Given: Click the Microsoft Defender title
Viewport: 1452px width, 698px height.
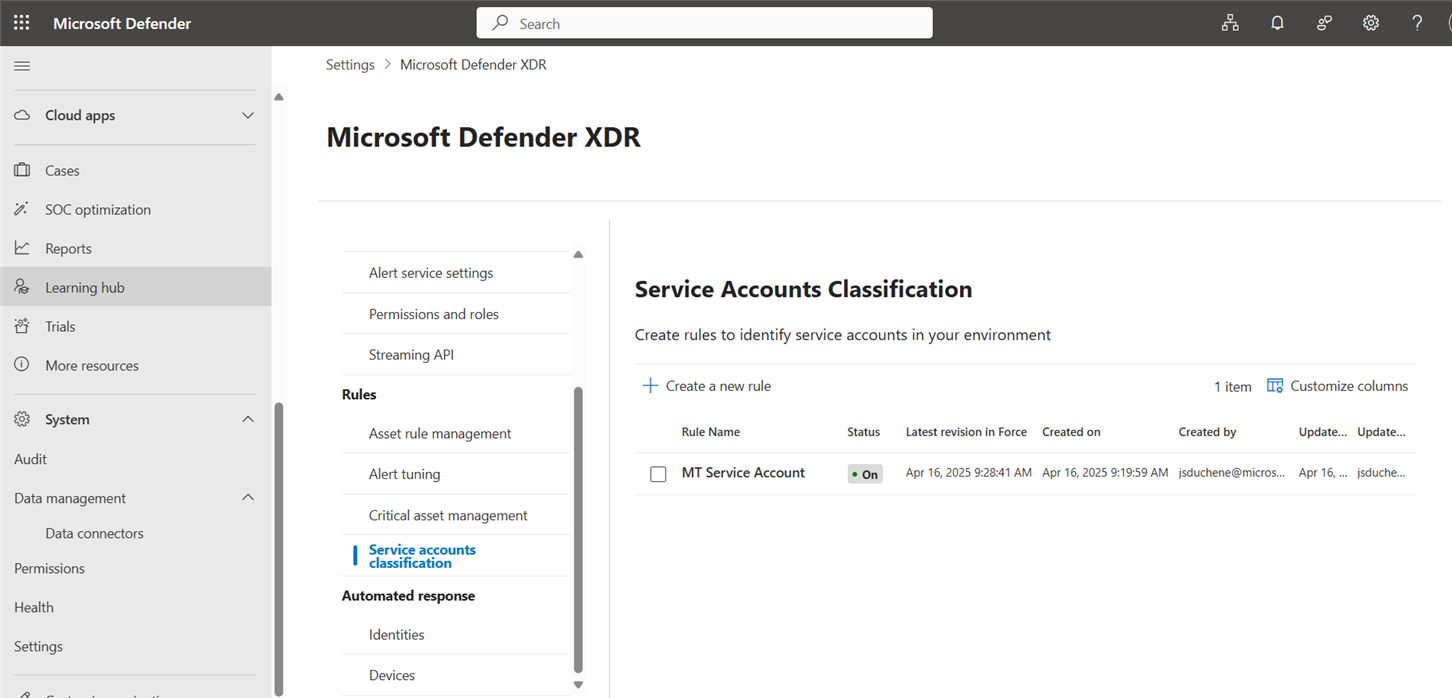Looking at the screenshot, I should pyautogui.click(x=122, y=23).
